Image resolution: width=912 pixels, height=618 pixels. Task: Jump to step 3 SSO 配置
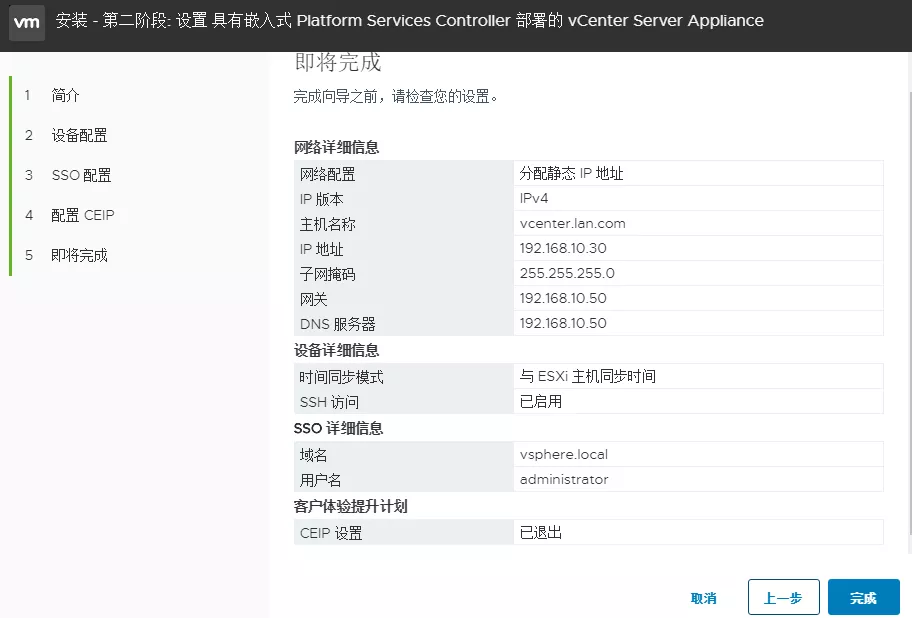click(81, 175)
